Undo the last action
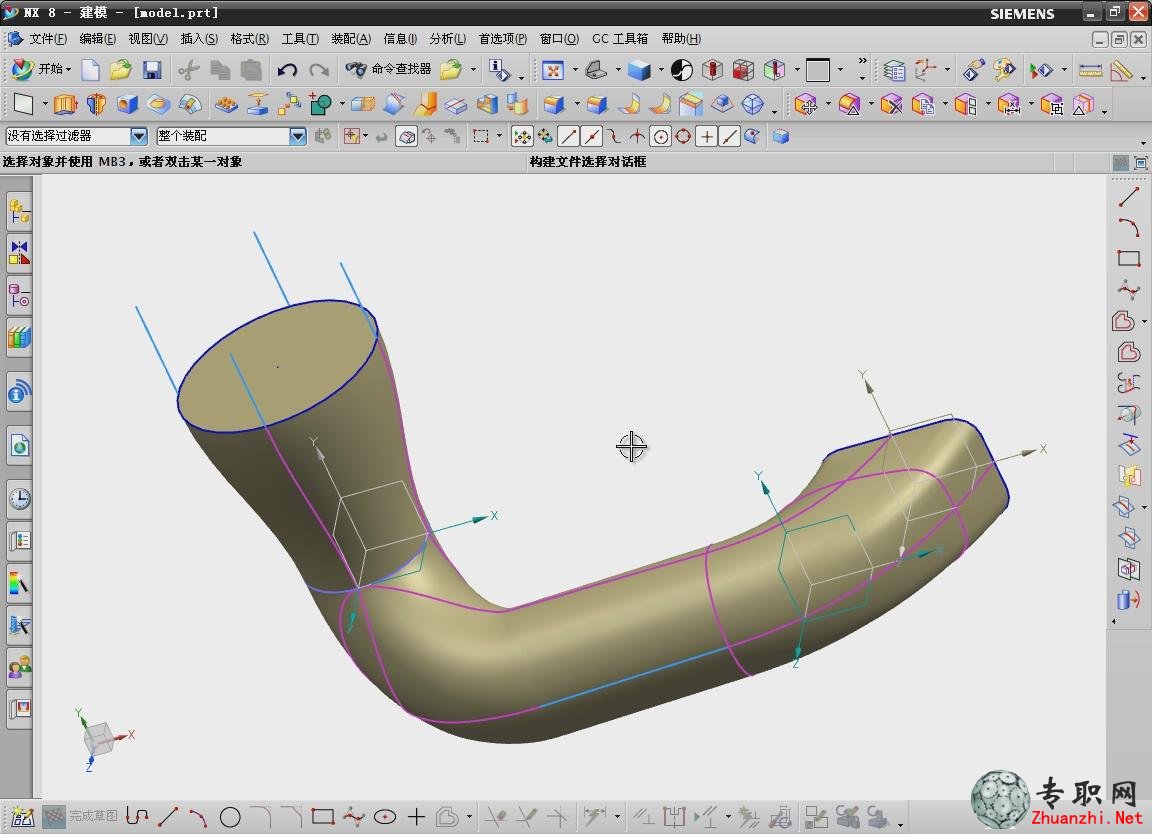This screenshot has width=1152, height=834. click(x=287, y=70)
